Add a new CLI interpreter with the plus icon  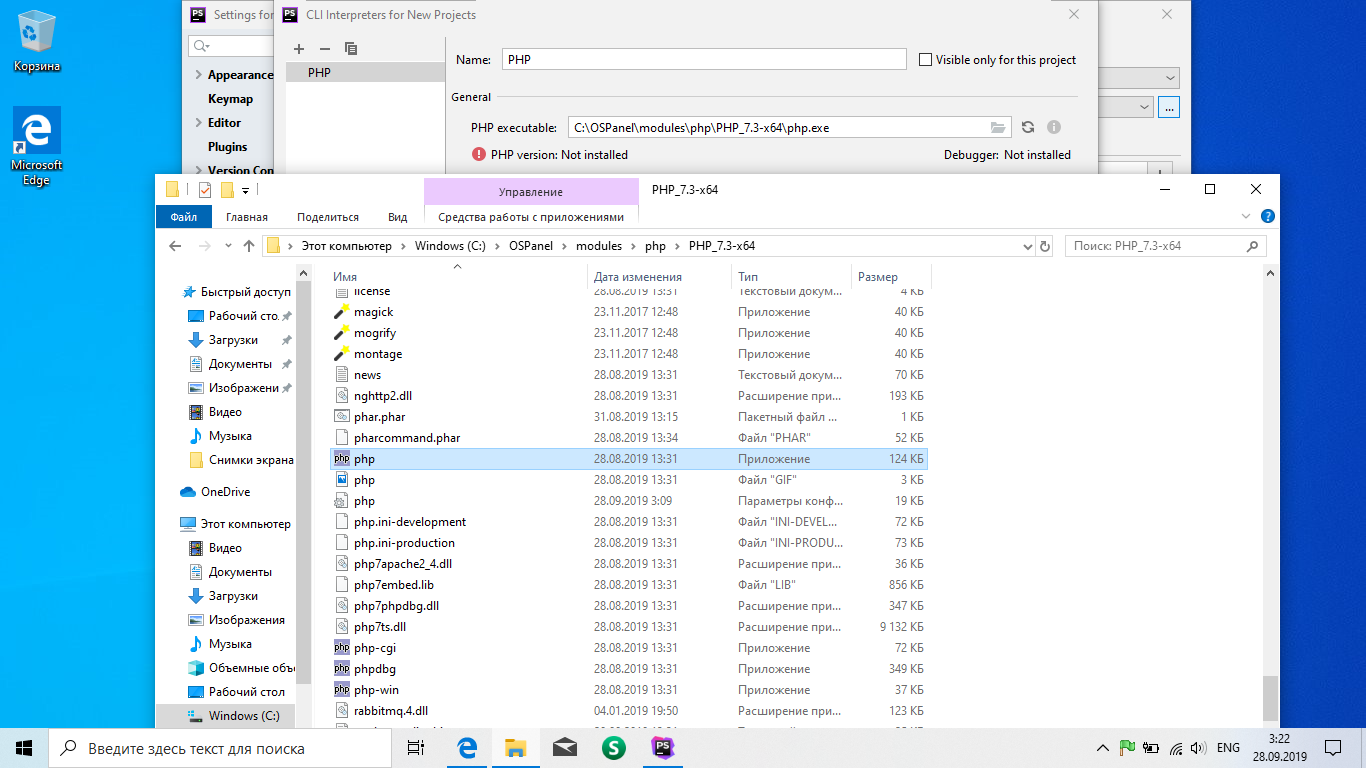point(298,48)
